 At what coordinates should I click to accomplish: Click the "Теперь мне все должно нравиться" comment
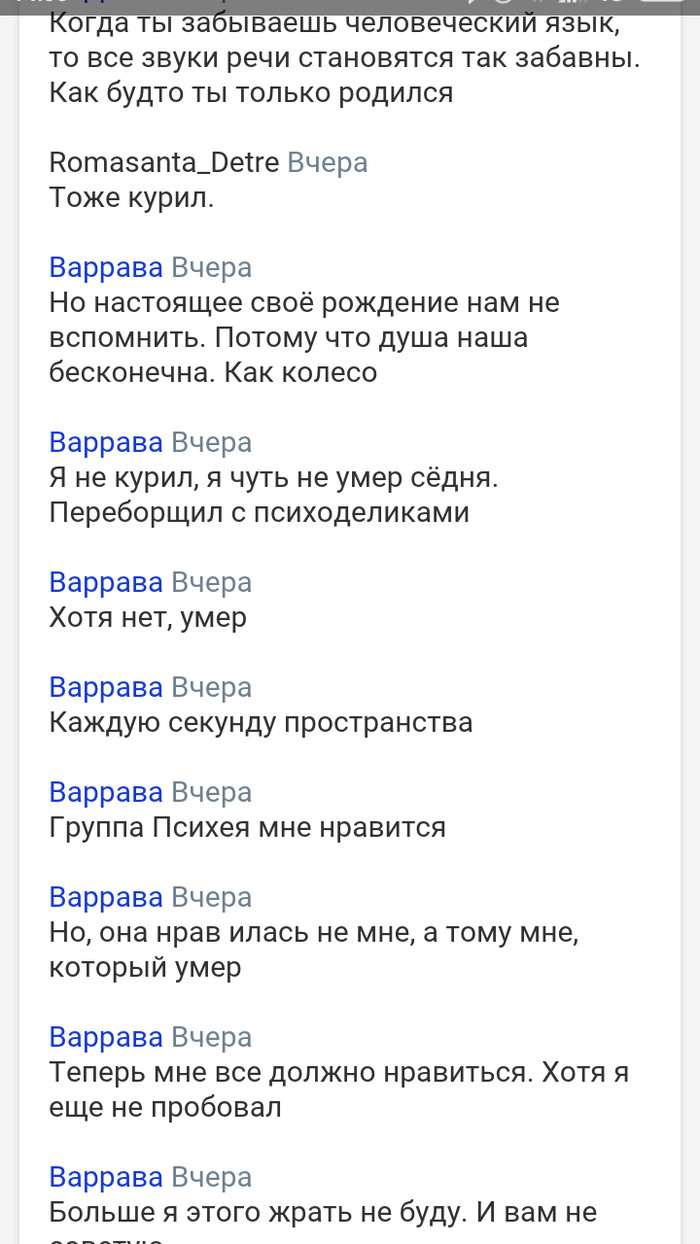pos(339,1073)
